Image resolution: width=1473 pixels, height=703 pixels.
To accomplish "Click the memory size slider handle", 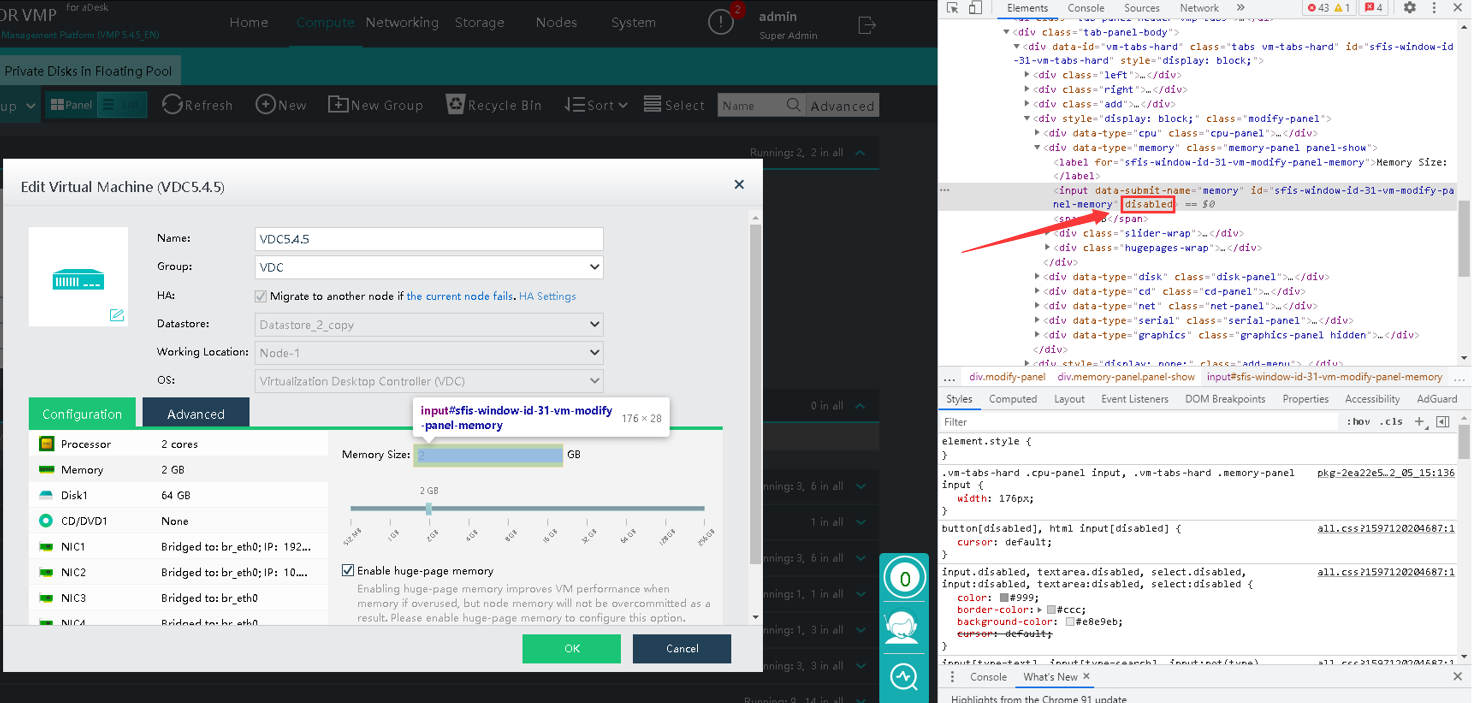I will coord(429,509).
